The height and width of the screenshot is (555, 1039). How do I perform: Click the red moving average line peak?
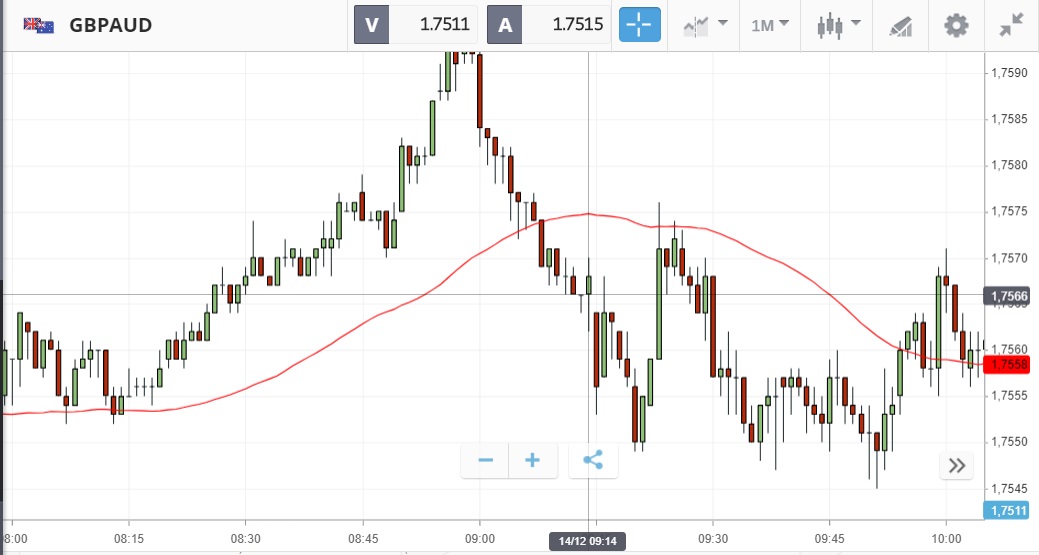588,213
